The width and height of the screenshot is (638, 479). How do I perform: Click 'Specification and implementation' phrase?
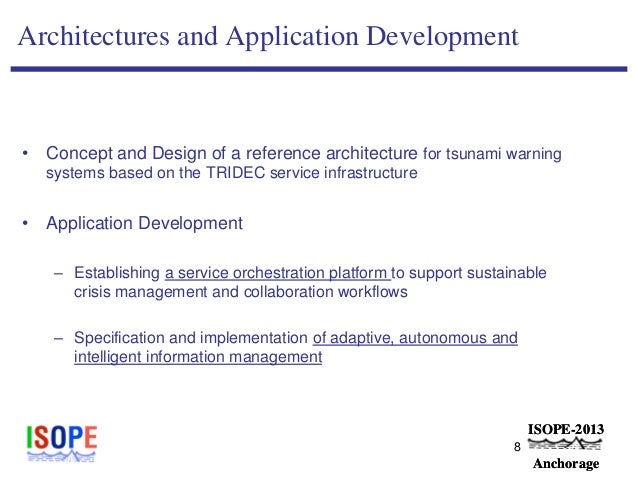click(190, 338)
